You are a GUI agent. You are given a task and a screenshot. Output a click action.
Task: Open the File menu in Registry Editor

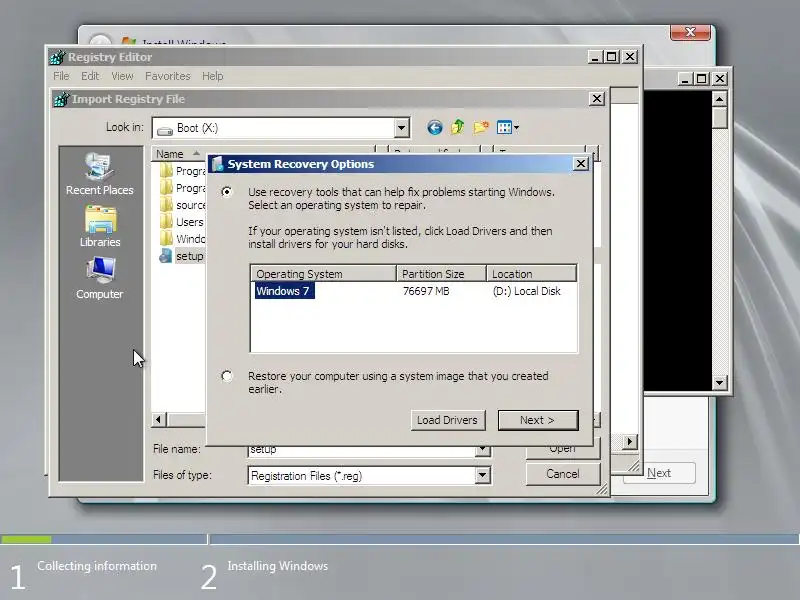pos(61,76)
